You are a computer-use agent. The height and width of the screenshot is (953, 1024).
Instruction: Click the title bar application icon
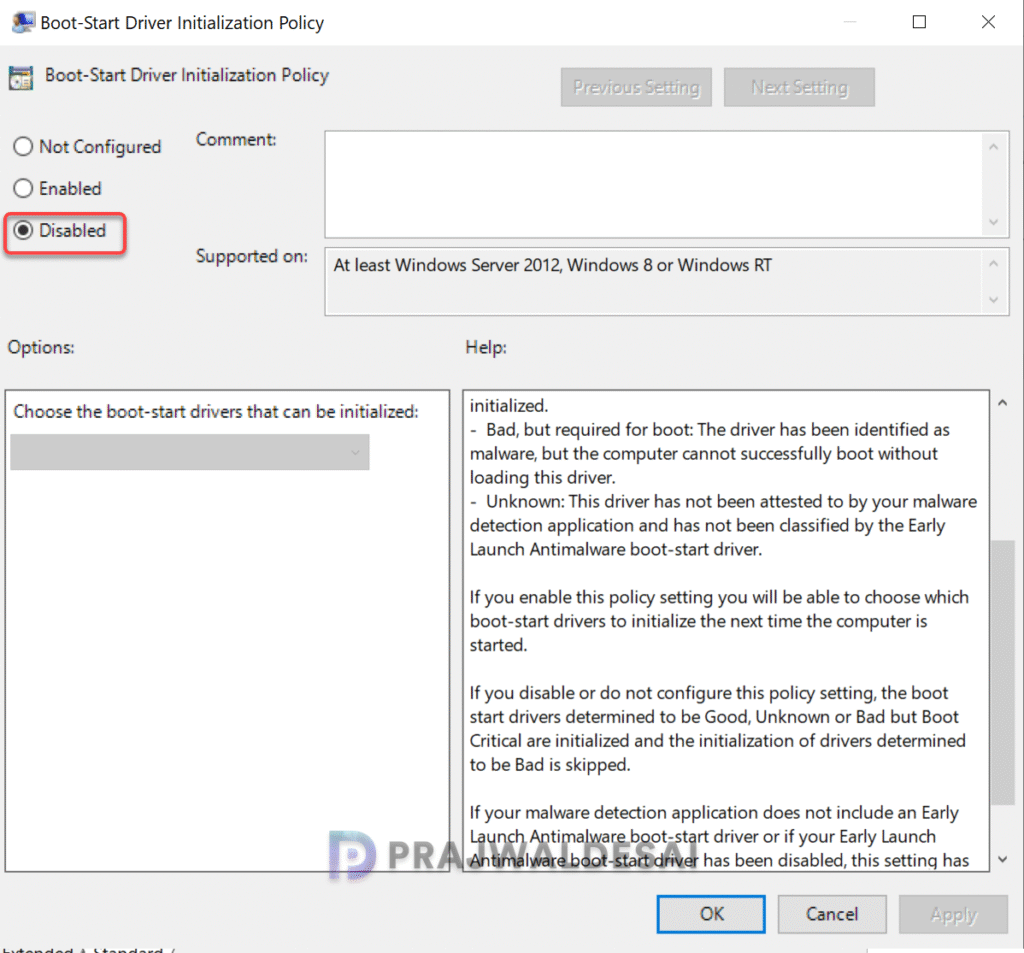coord(24,22)
